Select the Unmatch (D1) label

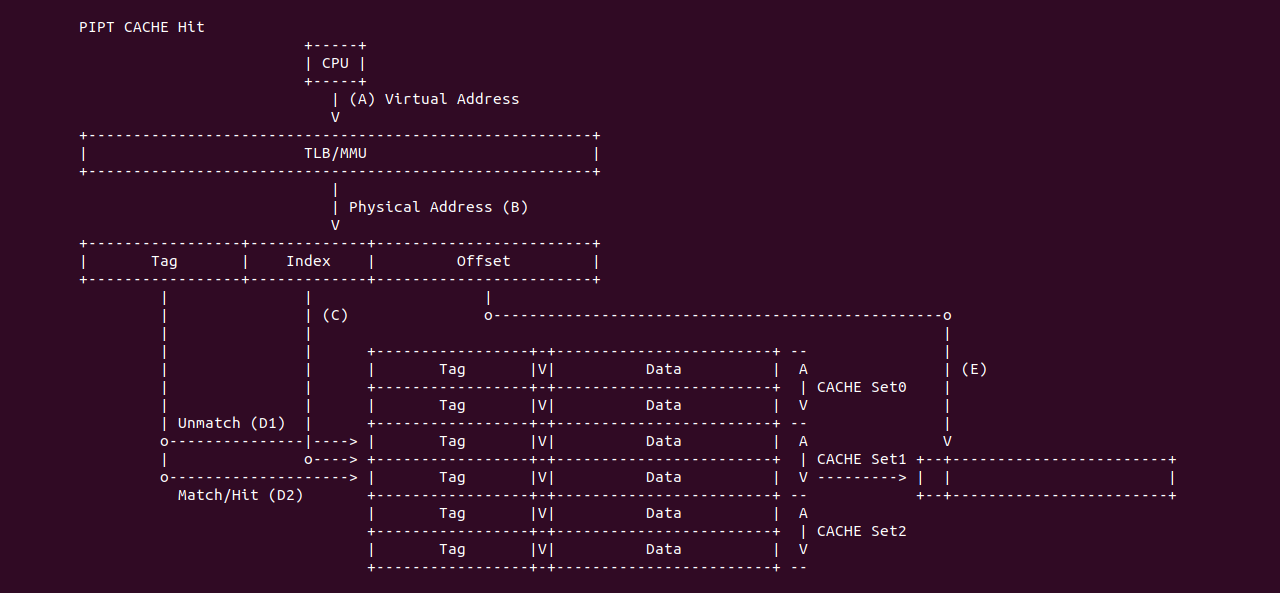point(231,423)
